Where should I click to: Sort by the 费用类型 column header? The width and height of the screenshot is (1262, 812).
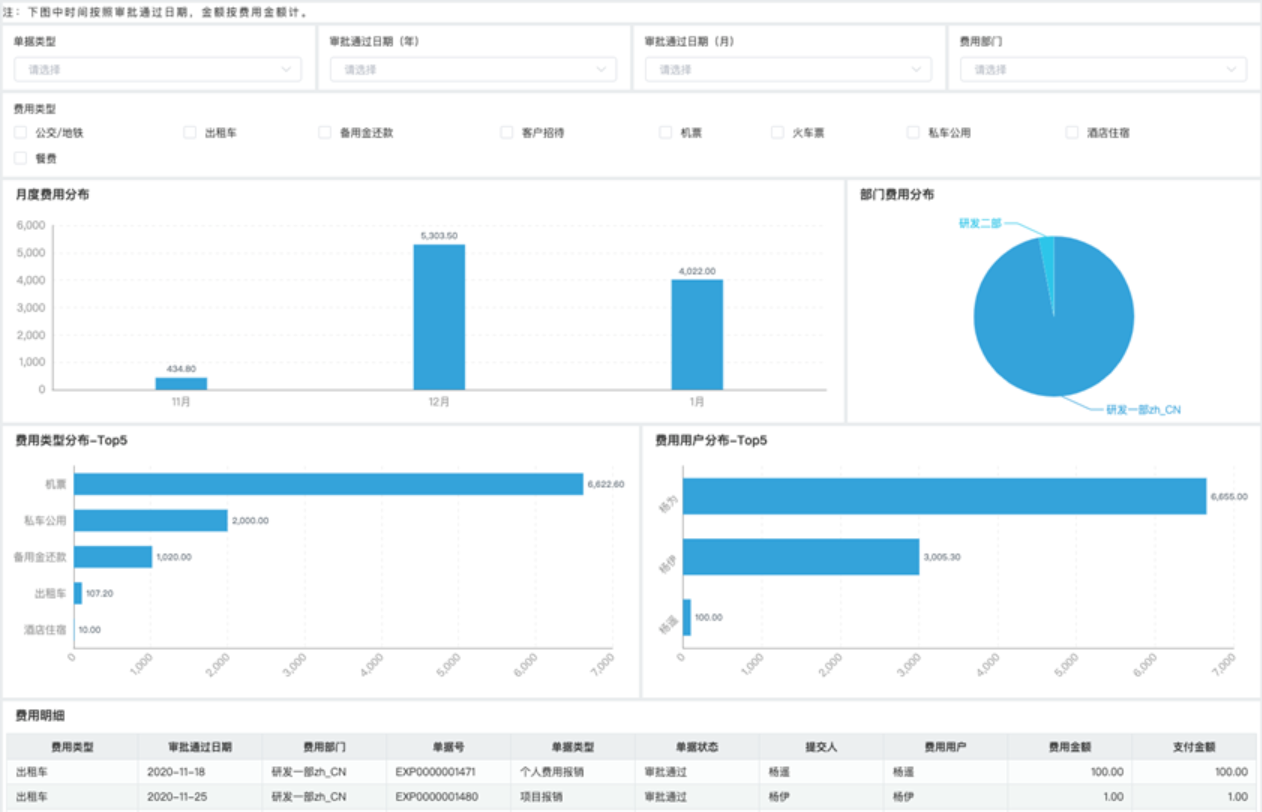(72, 746)
